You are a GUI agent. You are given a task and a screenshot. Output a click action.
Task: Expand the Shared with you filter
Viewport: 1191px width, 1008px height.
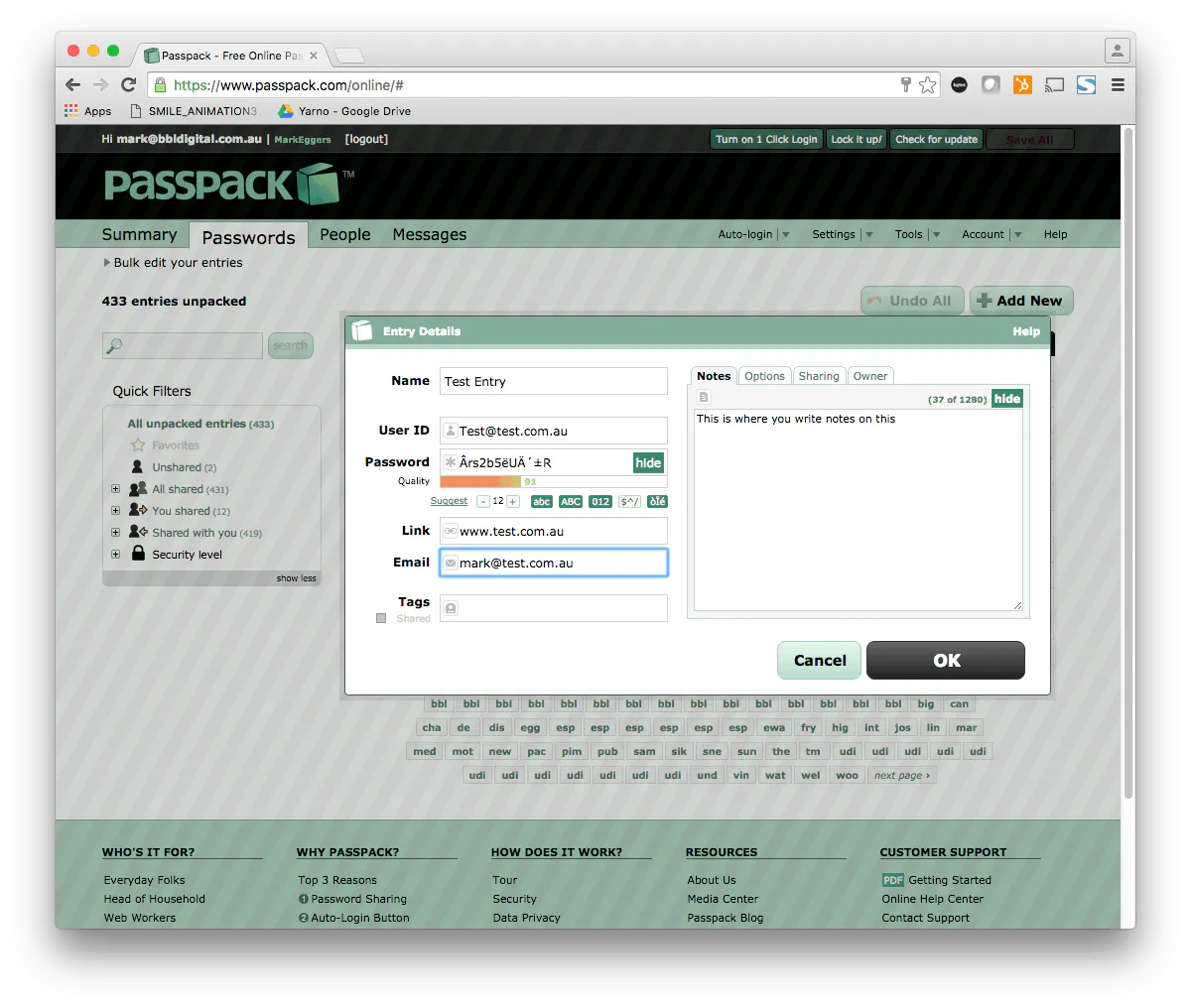click(x=115, y=533)
